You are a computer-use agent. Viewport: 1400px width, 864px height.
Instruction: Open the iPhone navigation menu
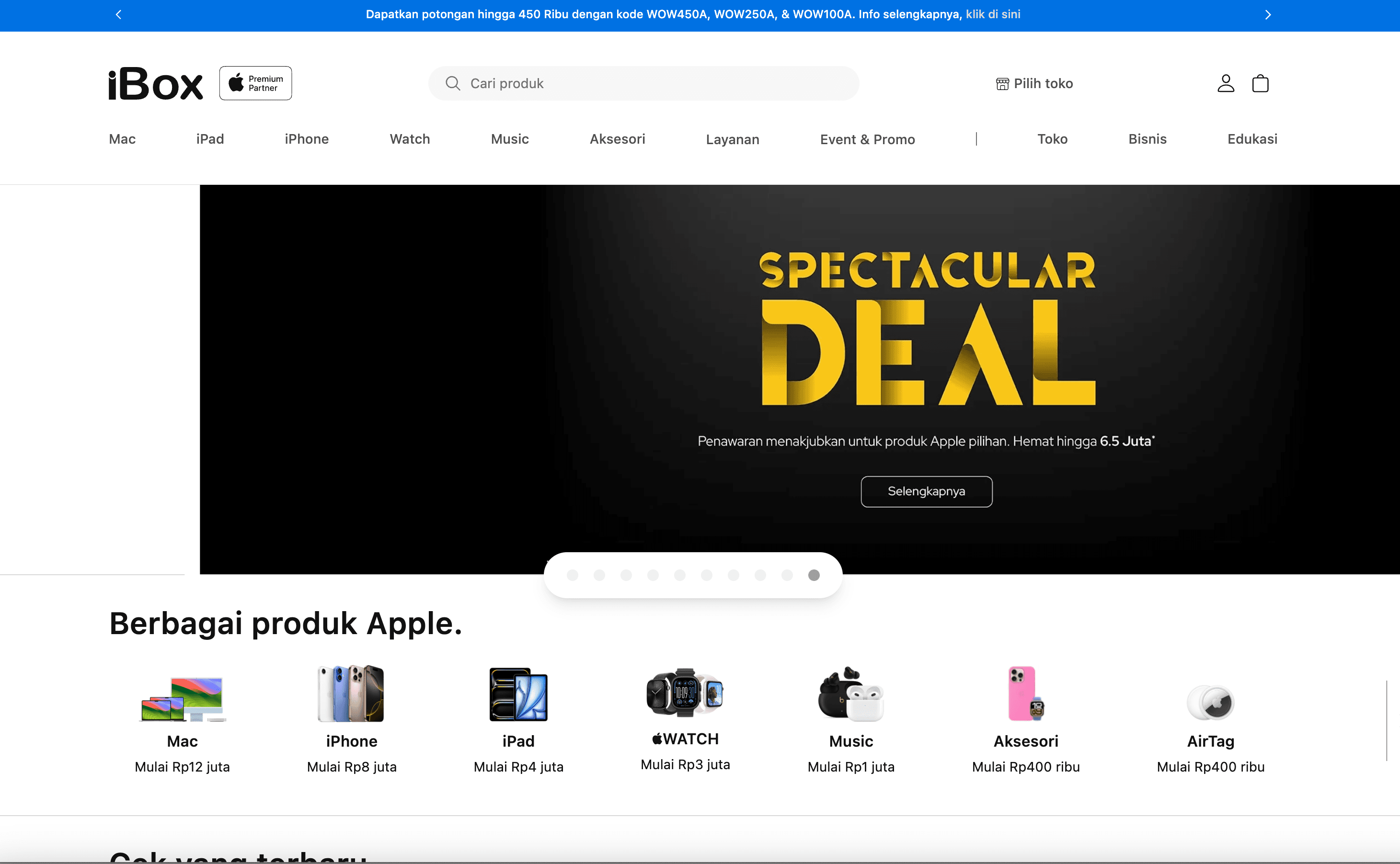pyautogui.click(x=307, y=139)
